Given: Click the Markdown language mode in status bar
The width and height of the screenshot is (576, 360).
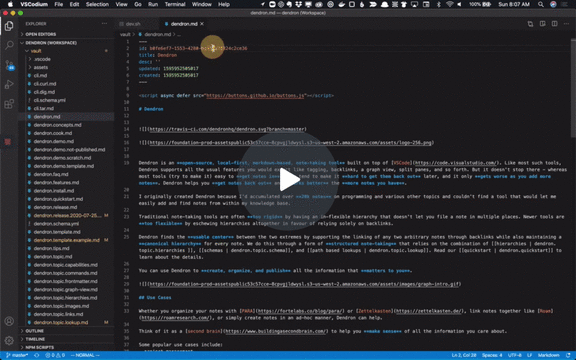Looking at the screenshot, I should click(x=548, y=355).
